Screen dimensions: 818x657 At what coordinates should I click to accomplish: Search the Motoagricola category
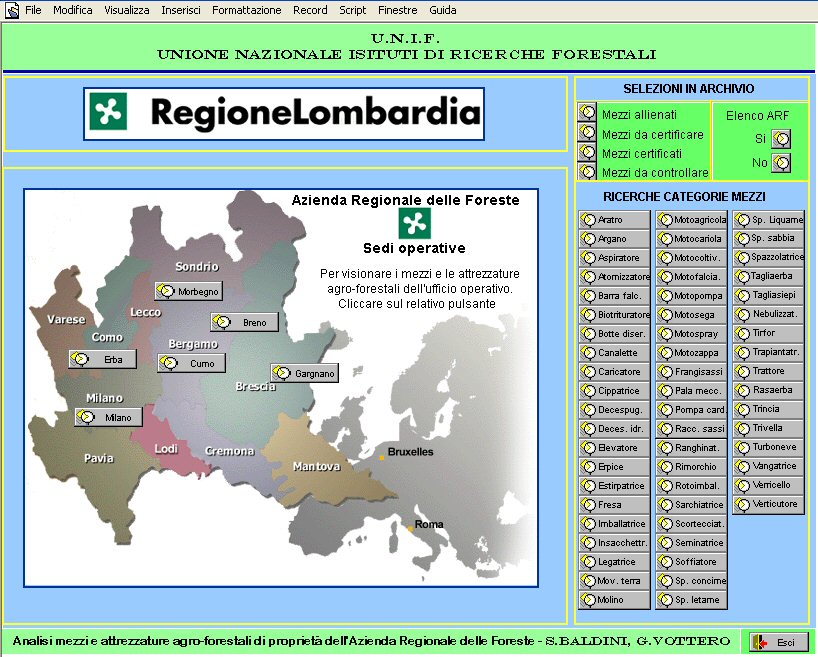pos(692,220)
